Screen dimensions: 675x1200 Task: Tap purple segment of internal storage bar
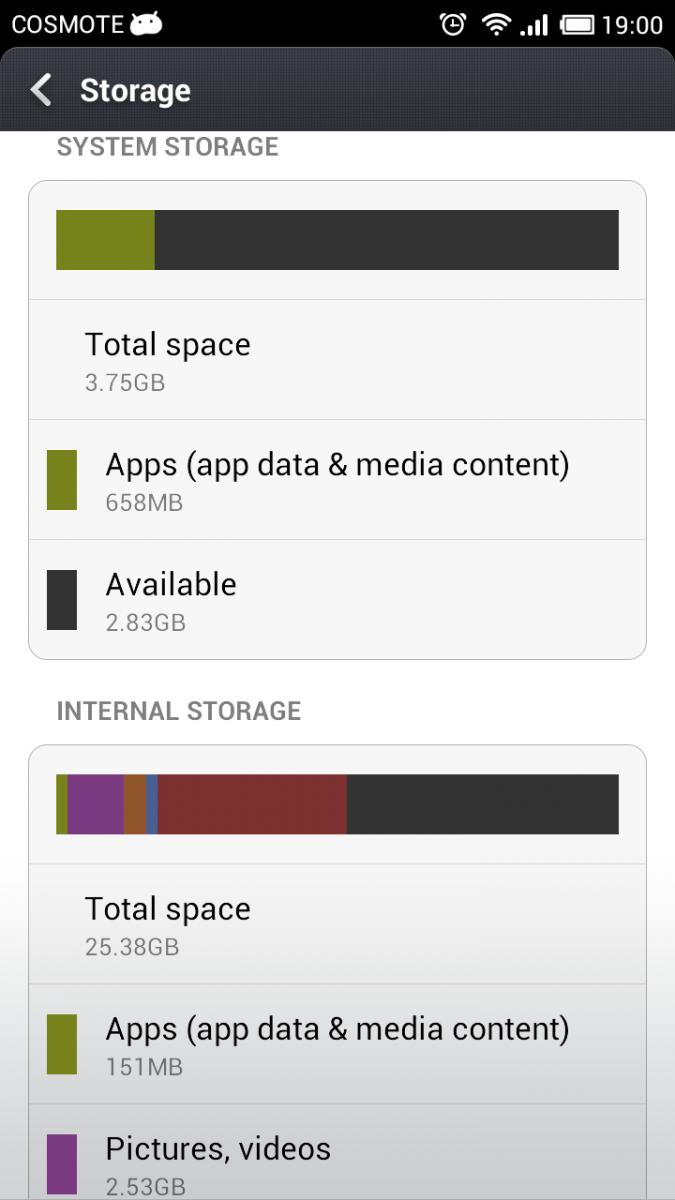click(x=95, y=804)
